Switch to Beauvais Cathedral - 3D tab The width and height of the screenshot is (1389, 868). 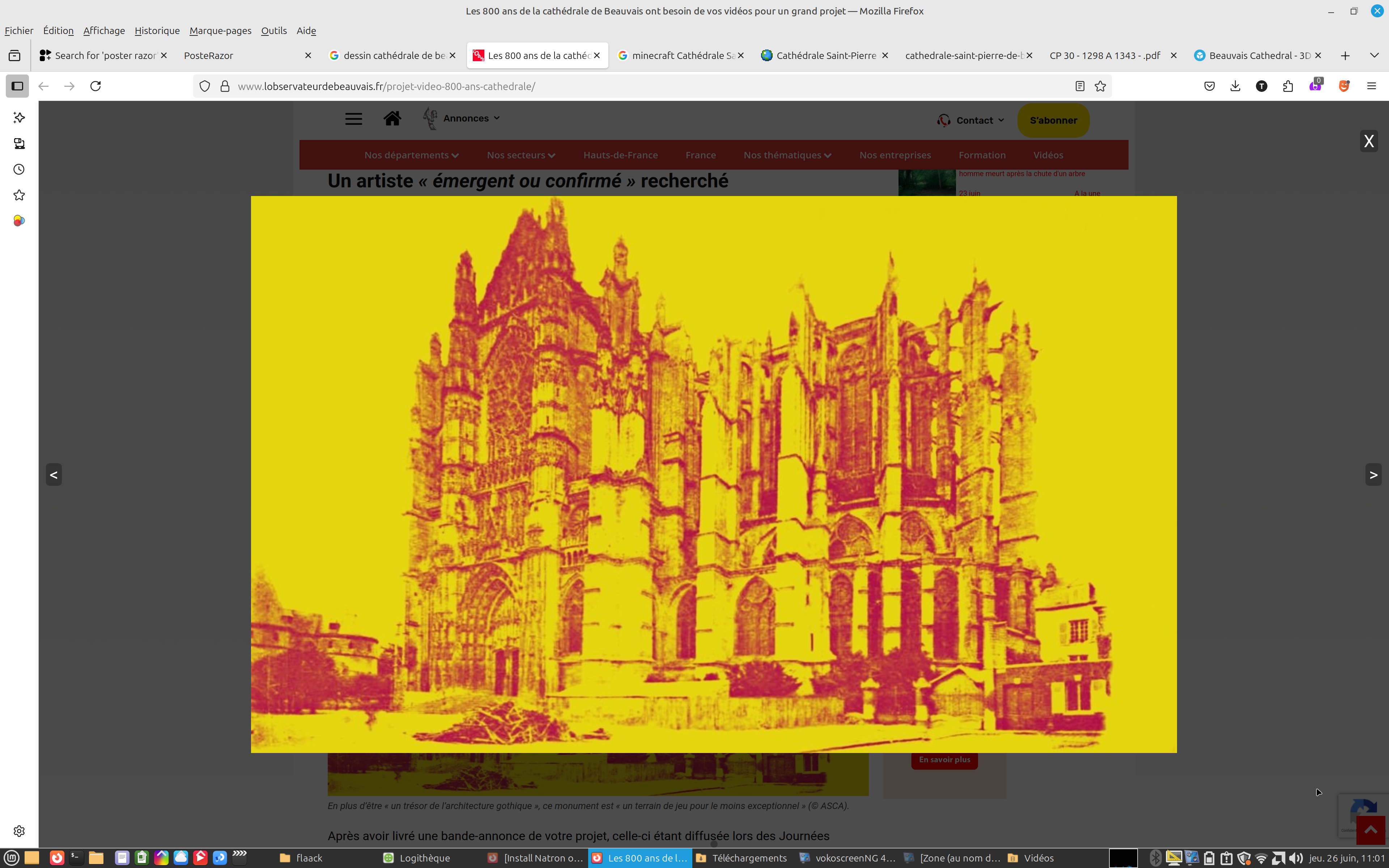click(x=1257, y=55)
